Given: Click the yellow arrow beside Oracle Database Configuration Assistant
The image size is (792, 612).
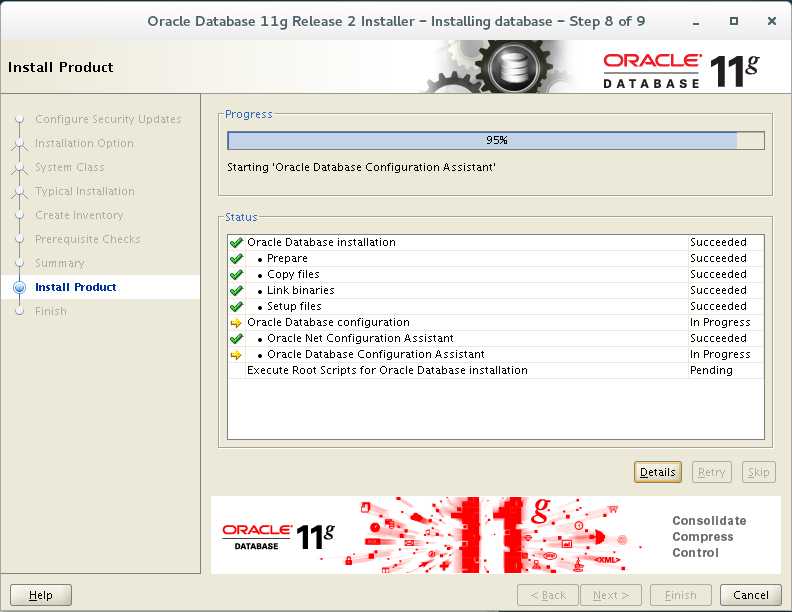Looking at the screenshot, I should point(236,355).
